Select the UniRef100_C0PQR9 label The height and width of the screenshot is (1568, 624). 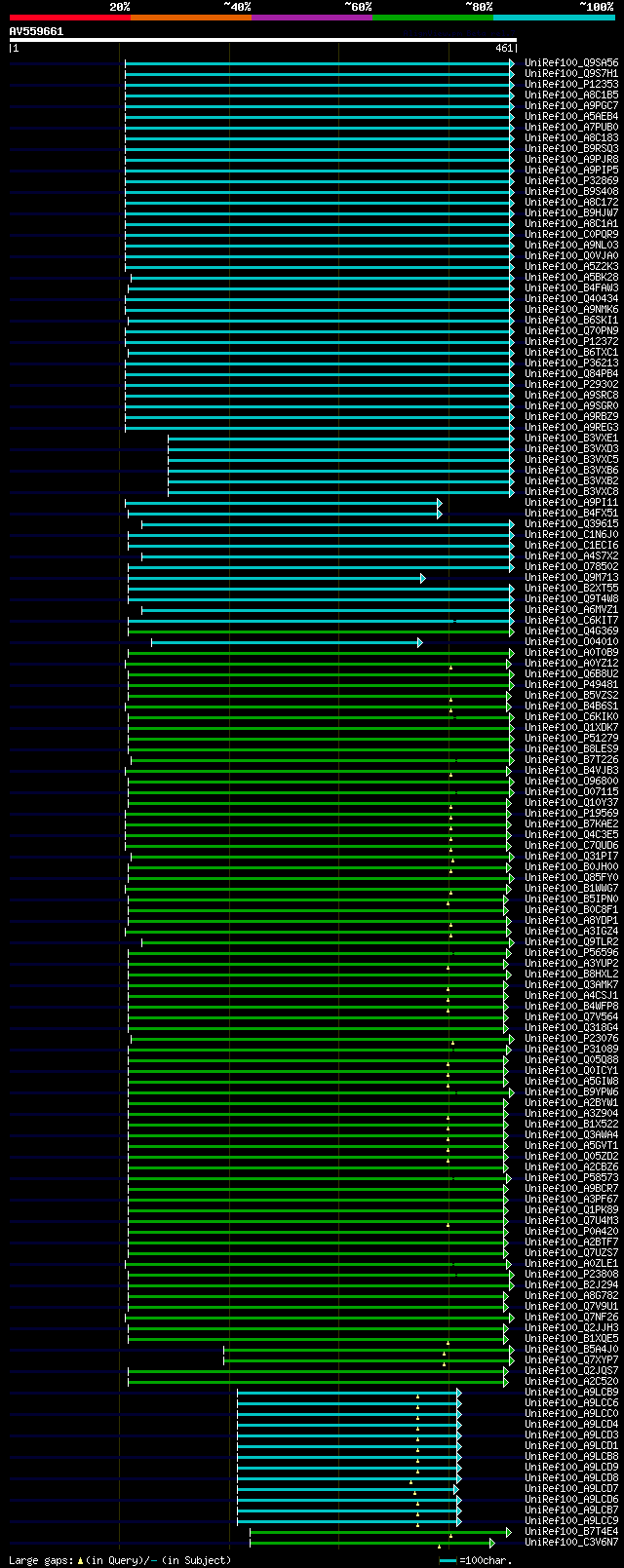pyautogui.click(x=571, y=234)
